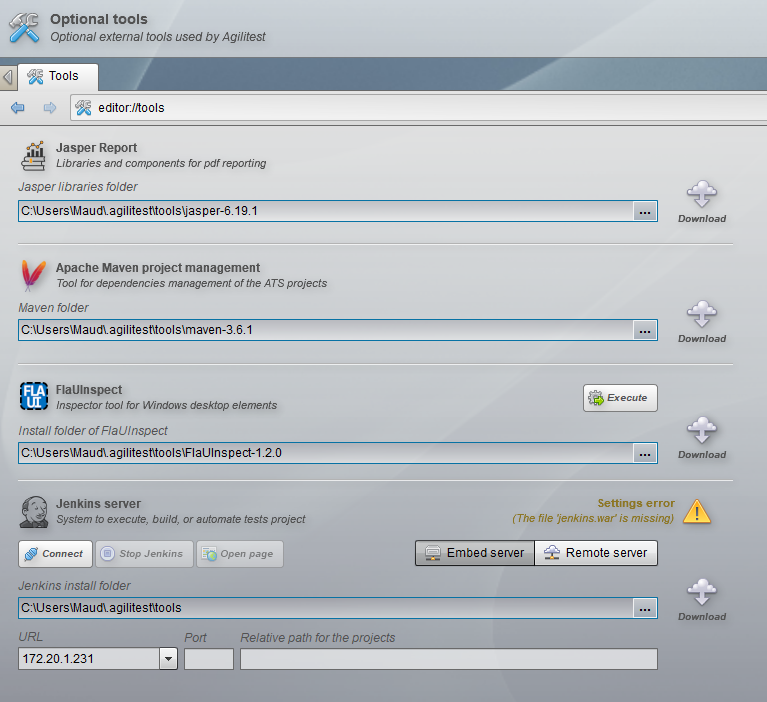Download Apache Maven
767x702 pixels.
tap(702, 322)
